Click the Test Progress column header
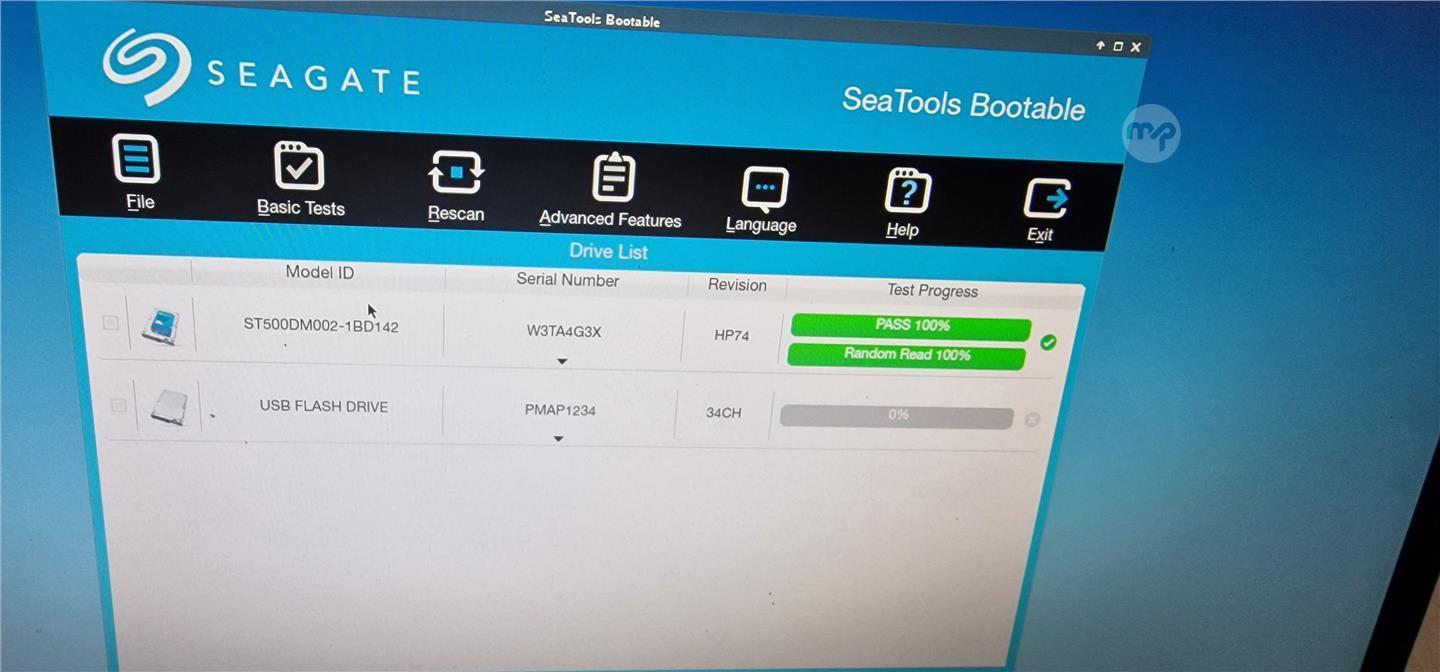Viewport: 1440px width, 672px height. (932, 291)
